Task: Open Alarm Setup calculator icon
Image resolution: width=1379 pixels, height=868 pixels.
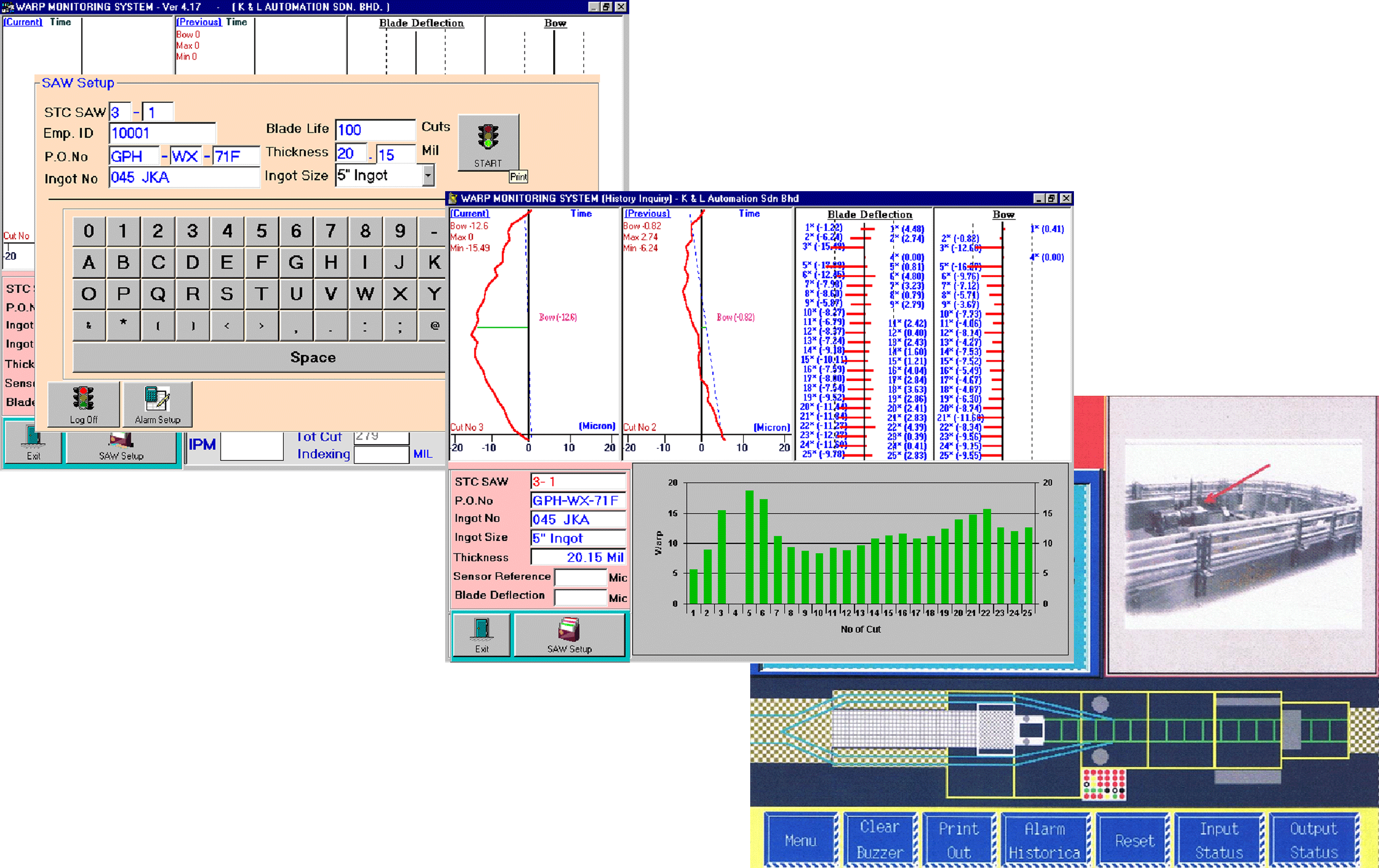Action: (x=157, y=399)
